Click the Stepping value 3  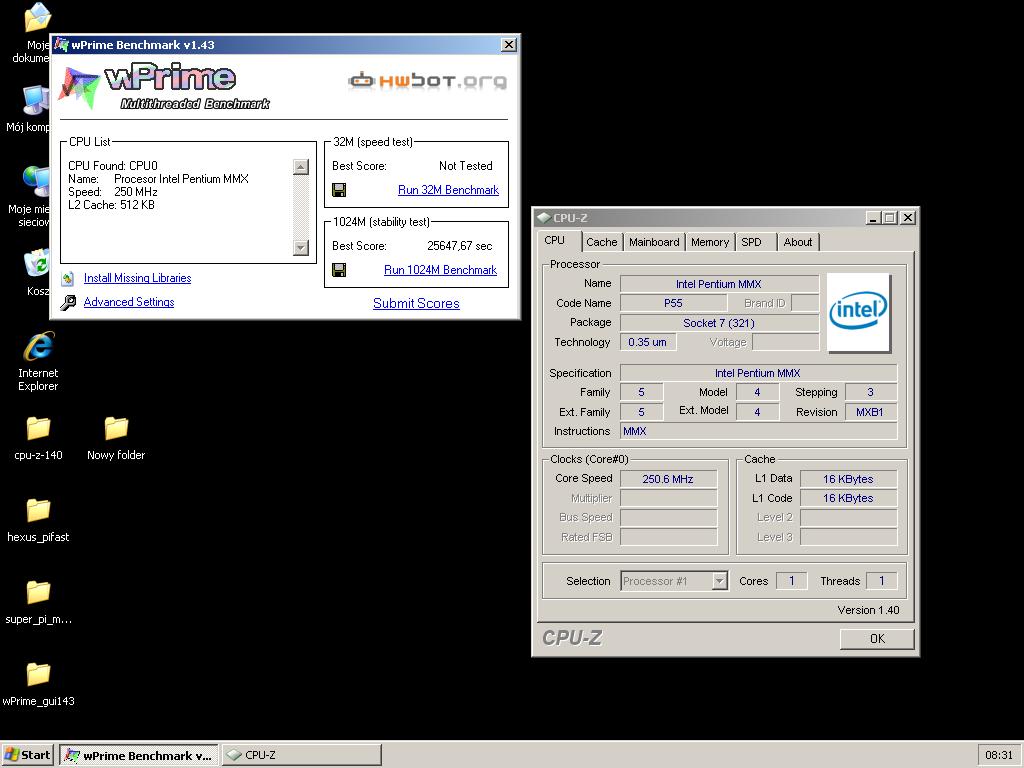pos(870,392)
